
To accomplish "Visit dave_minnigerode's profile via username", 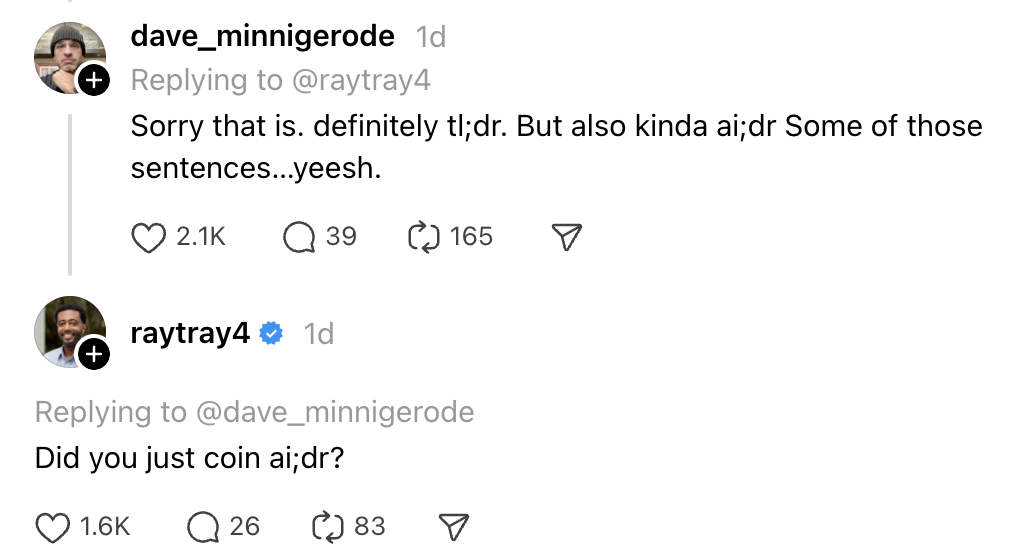I will point(263,37).
